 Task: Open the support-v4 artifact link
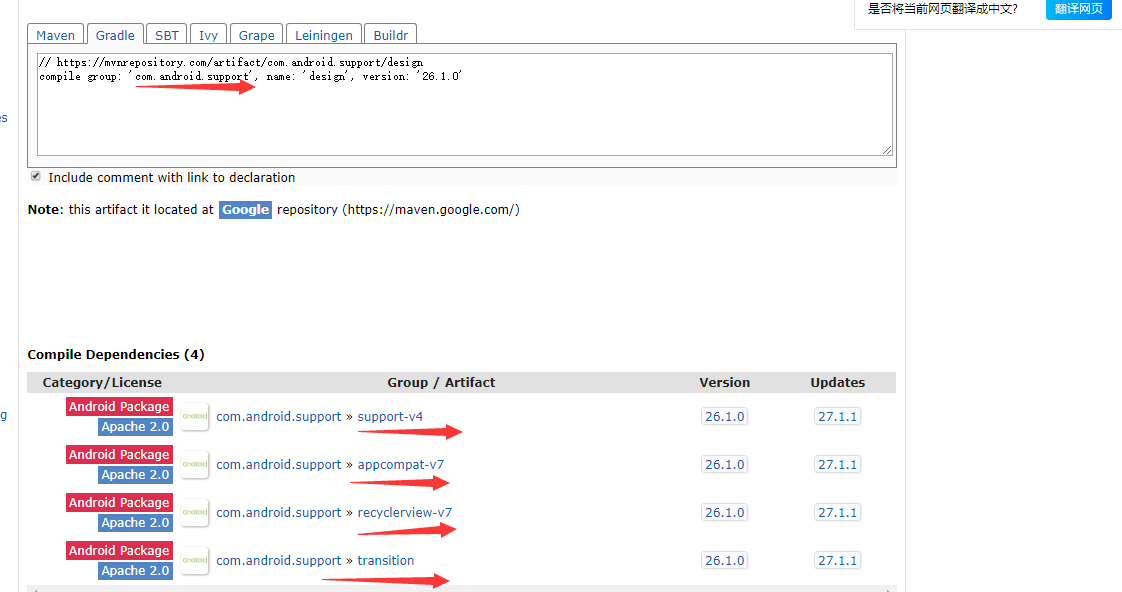pos(390,417)
